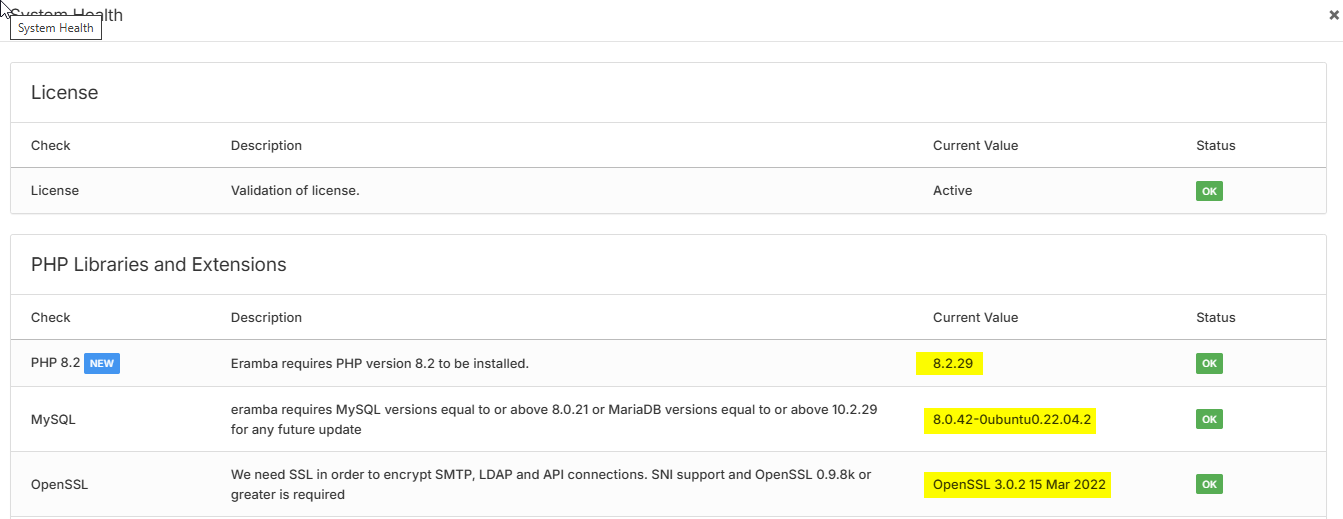This screenshot has height=519, width=1343.
Task: Click the highlighted 8.2.29 PHP version value
Action: pyautogui.click(x=952, y=364)
